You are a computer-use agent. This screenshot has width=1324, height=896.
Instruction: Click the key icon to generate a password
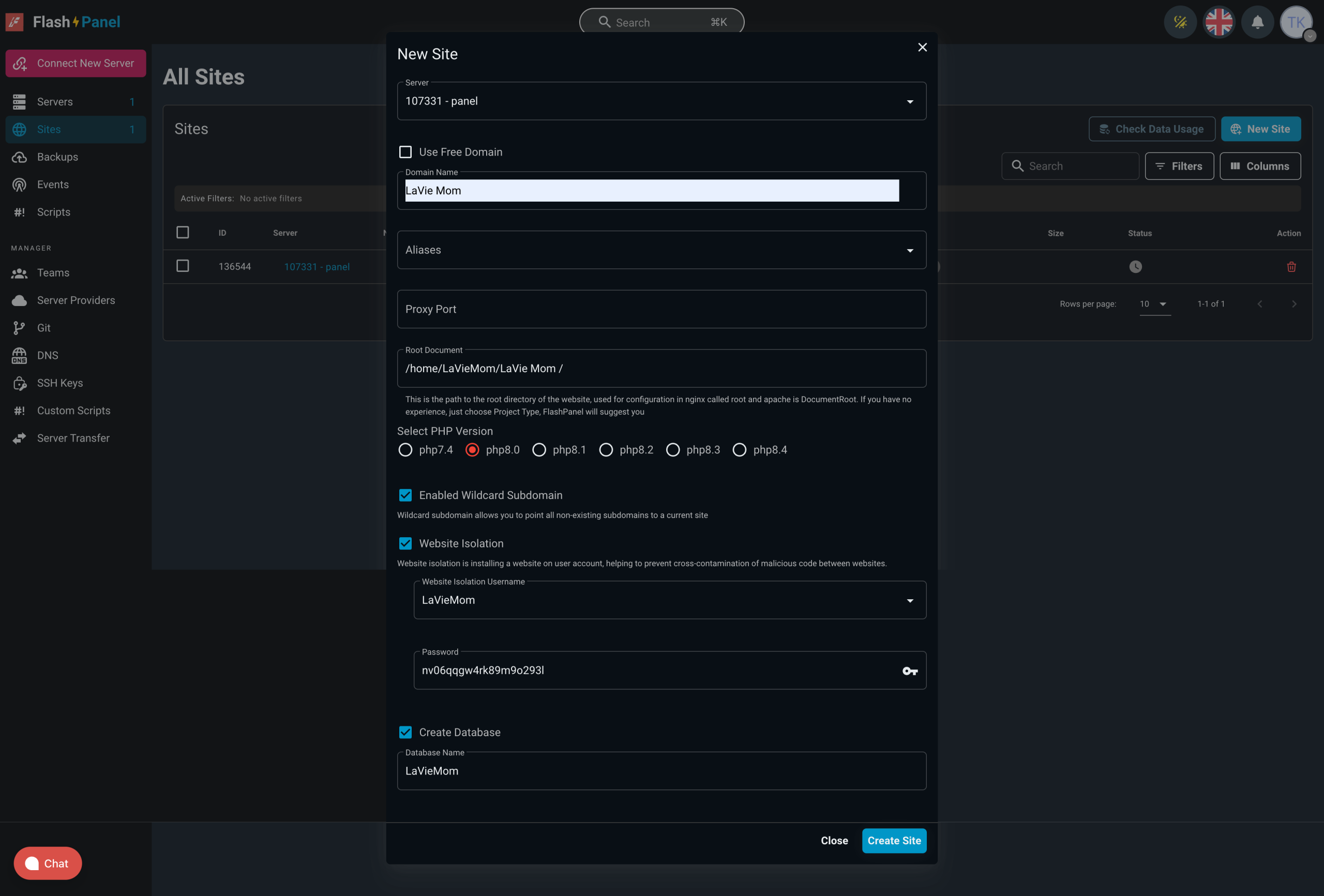coord(910,671)
